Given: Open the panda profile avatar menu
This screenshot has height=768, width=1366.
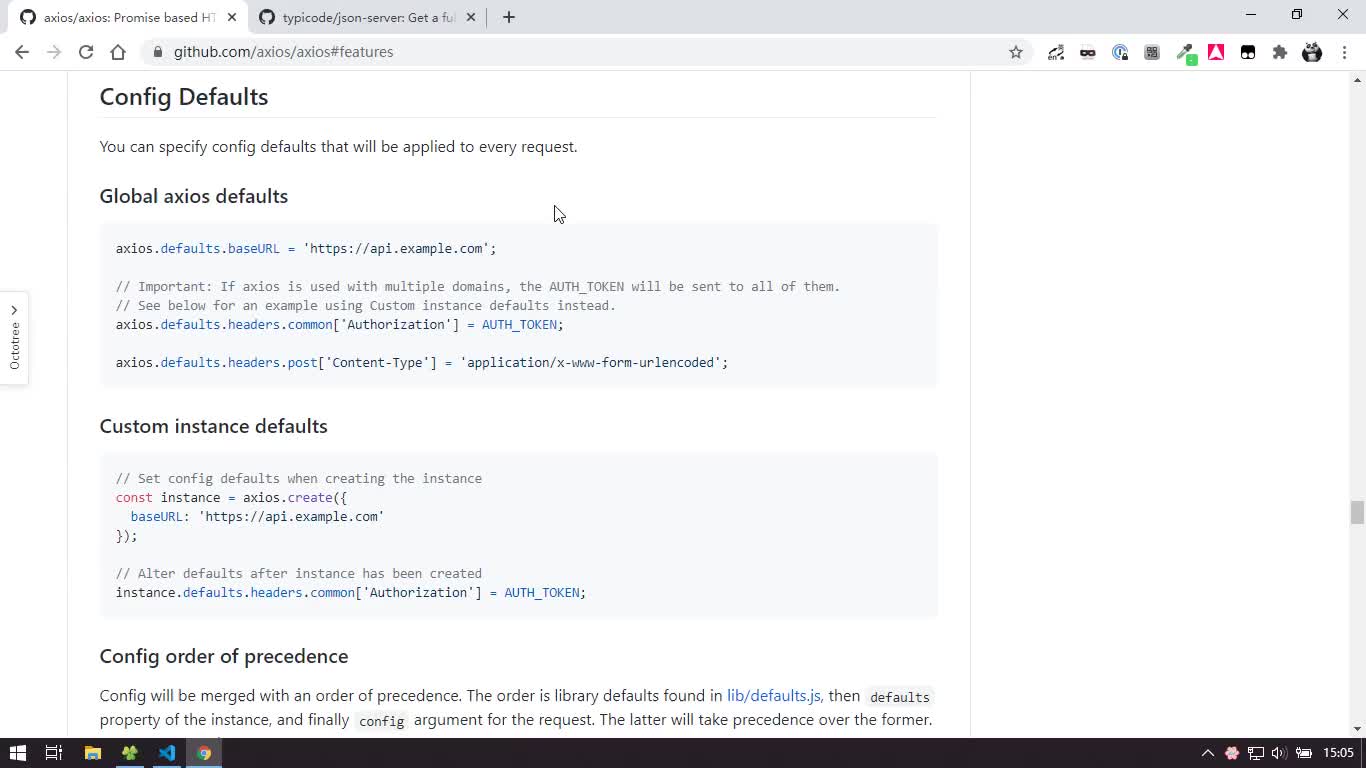Looking at the screenshot, I should pos(1312,52).
